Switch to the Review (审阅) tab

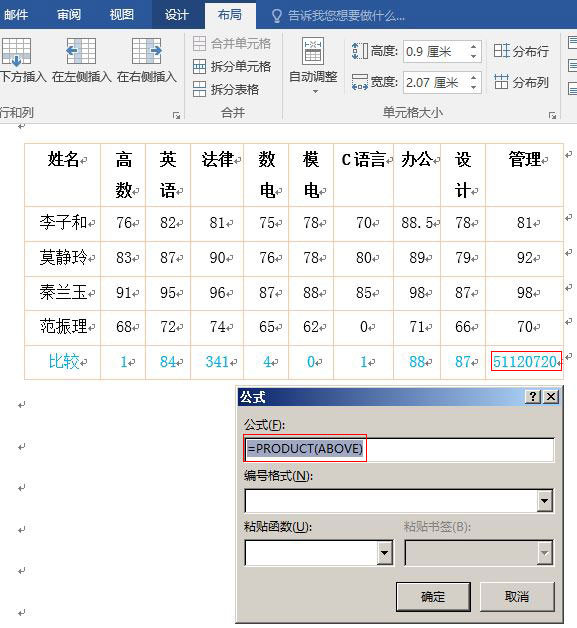click(x=68, y=15)
